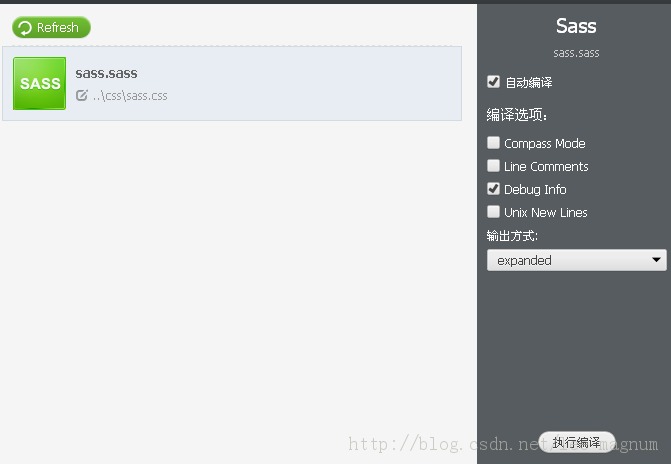Click the edit output path pencil icon

(82, 95)
